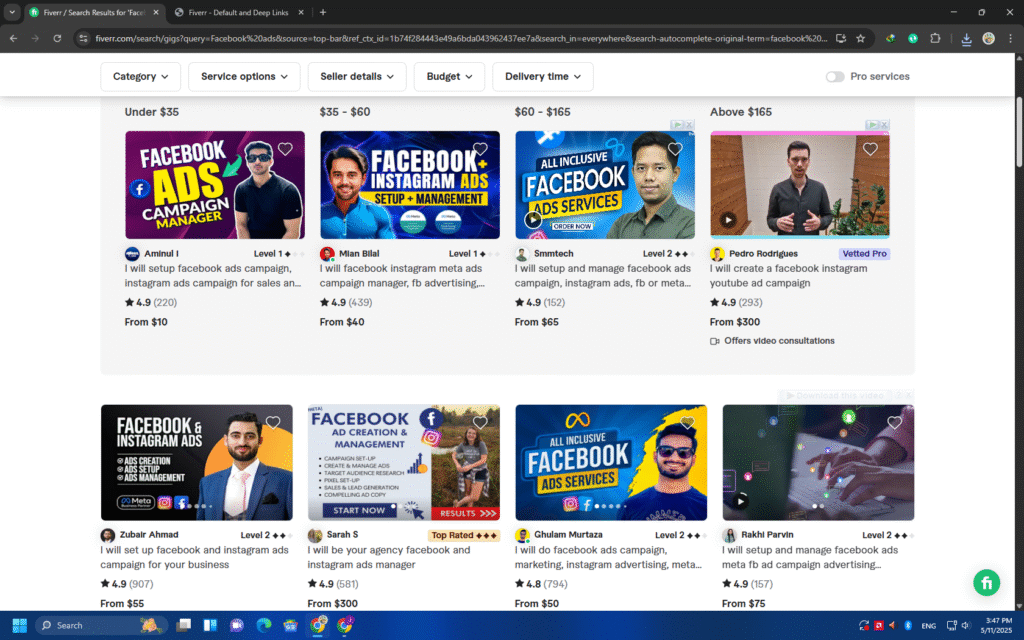Open new browser tab
The width and height of the screenshot is (1024, 640).
pyautogui.click(x=323, y=12)
